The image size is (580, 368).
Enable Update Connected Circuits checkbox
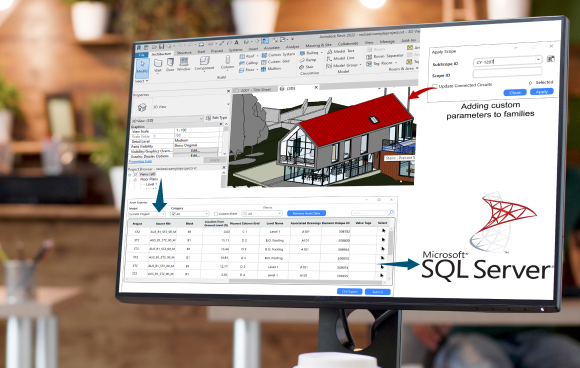coord(435,86)
